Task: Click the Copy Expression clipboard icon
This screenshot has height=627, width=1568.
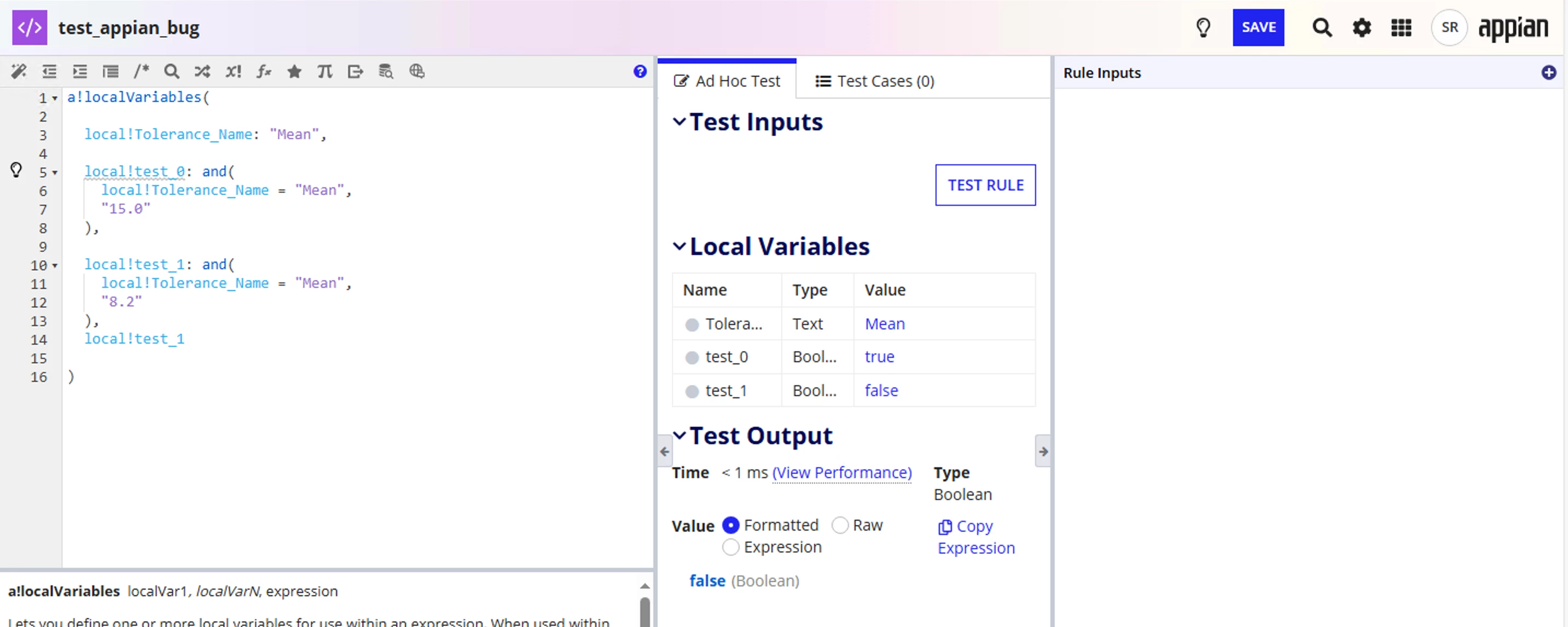Action: pyautogui.click(x=944, y=526)
